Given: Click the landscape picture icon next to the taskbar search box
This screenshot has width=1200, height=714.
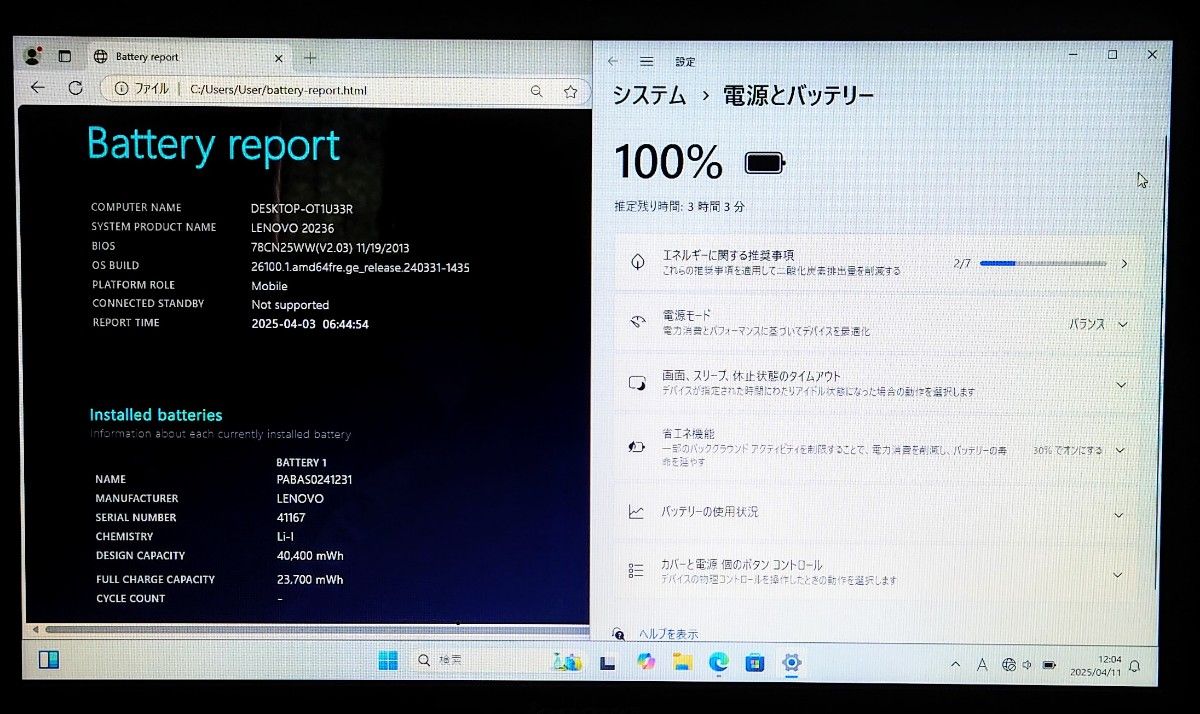Looking at the screenshot, I should click(567, 661).
